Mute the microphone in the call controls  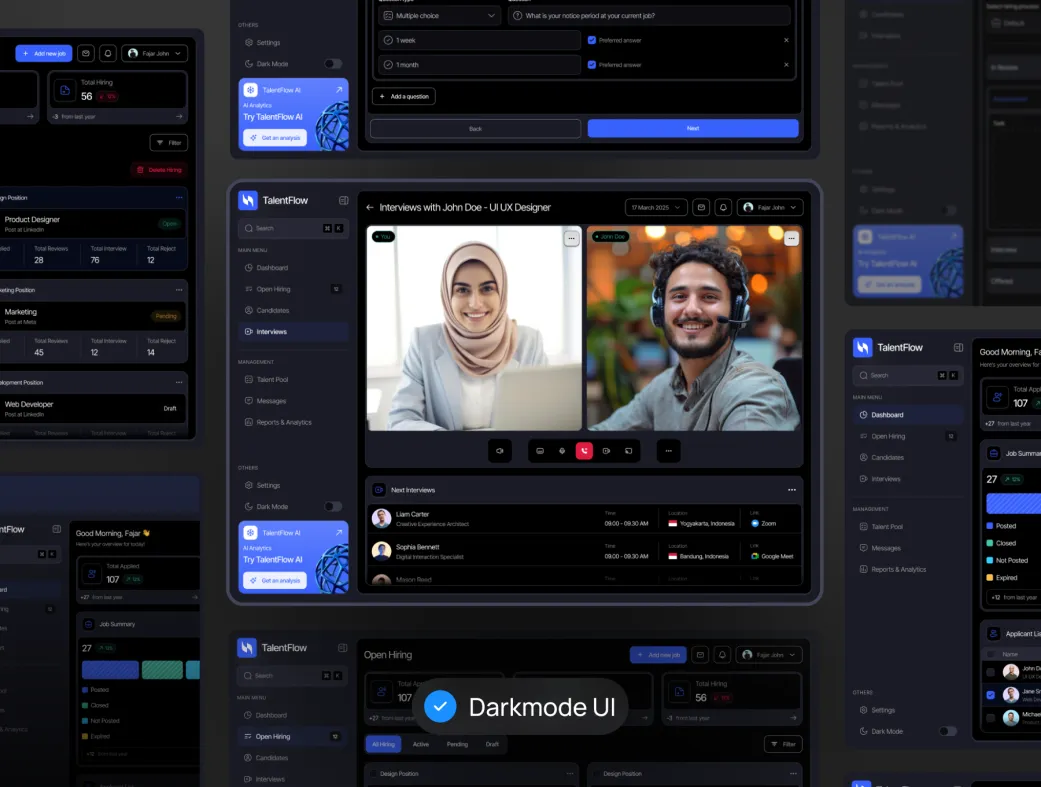562,451
